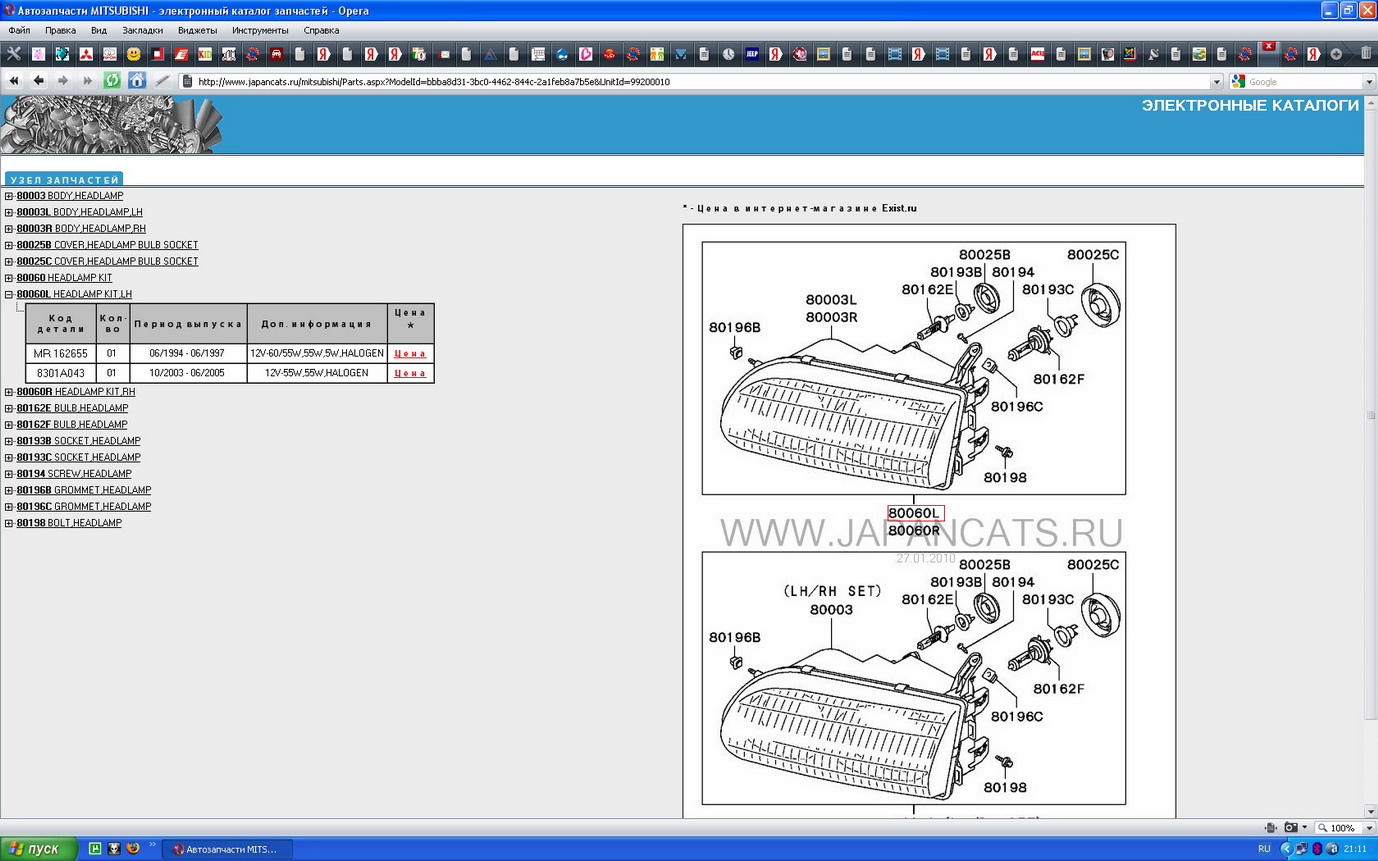Click the RU language indicator in the tray
The image size is (1378, 861).
click(1264, 848)
